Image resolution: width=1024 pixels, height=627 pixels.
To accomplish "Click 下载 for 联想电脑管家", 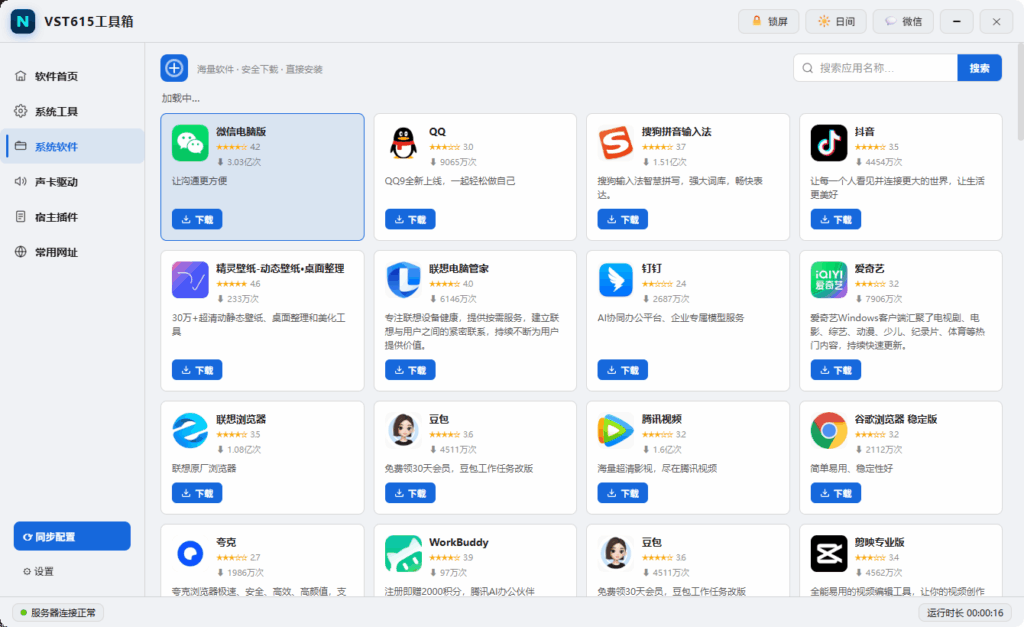I will [x=410, y=370].
